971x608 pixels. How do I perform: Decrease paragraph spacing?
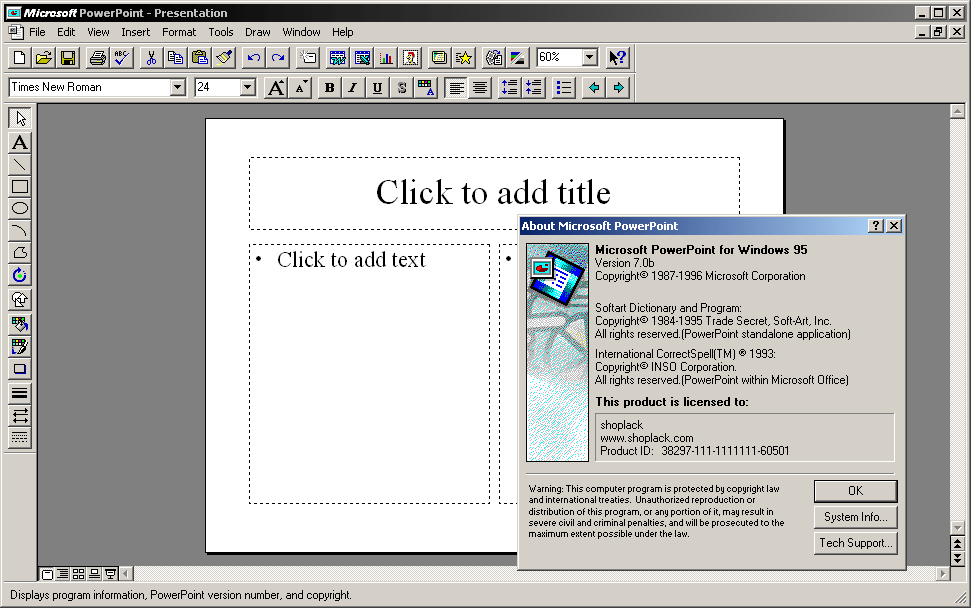pos(533,87)
